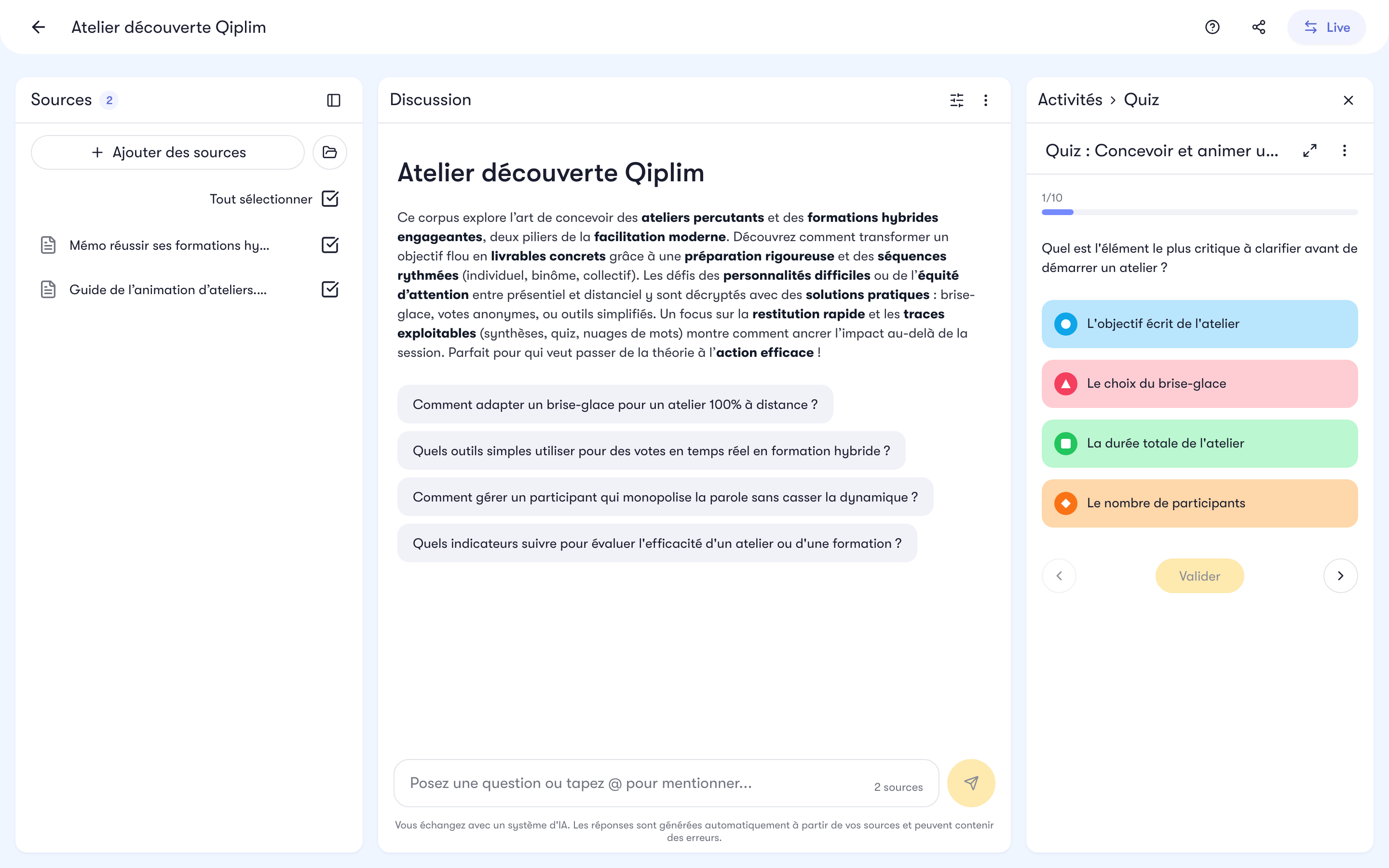Viewport: 1389px width, 868px height.
Task: Click the Sources count badge 2
Action: (109, 100)
